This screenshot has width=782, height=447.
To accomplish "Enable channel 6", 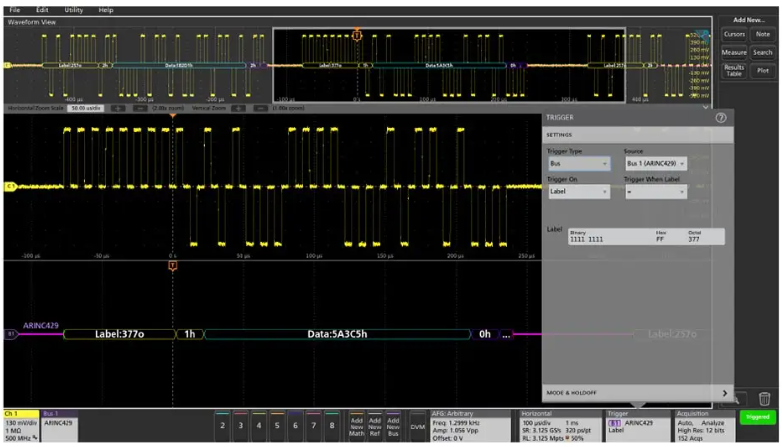I will click(295, 426).
